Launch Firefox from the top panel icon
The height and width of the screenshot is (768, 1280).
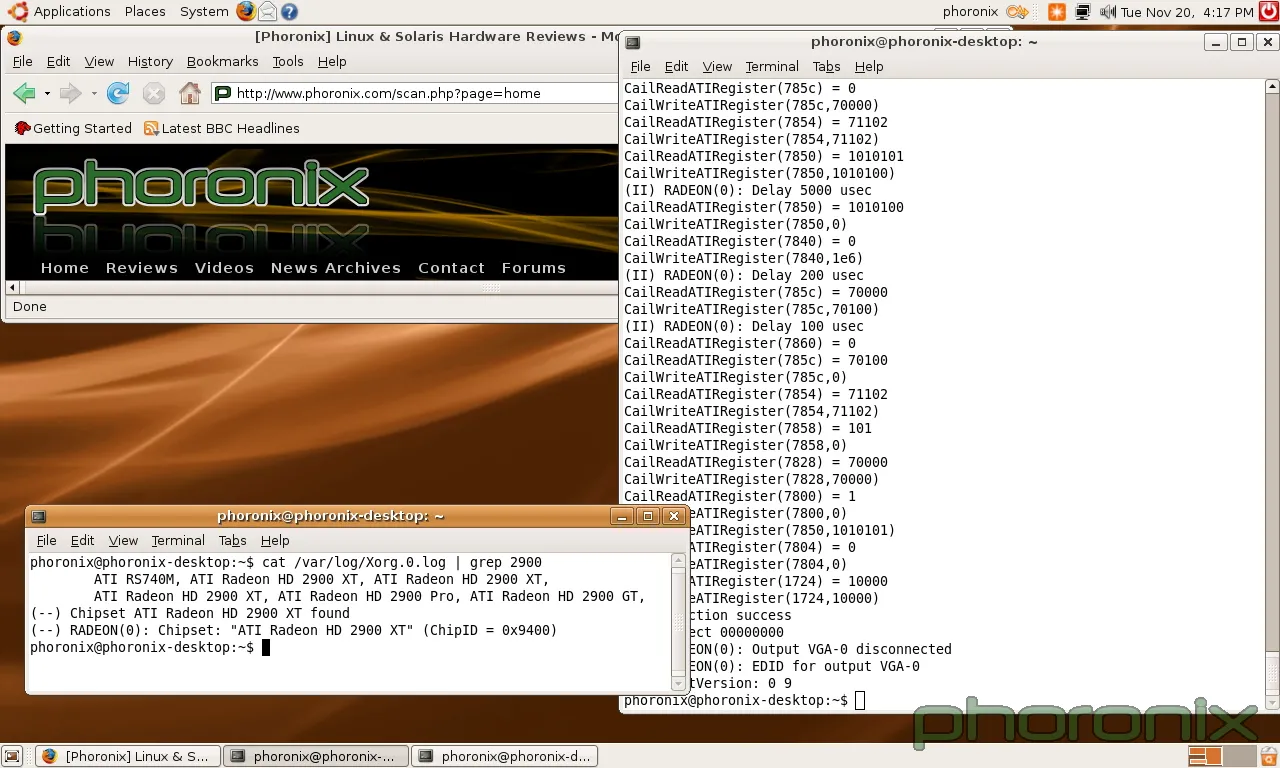click(x=246, y=12)
